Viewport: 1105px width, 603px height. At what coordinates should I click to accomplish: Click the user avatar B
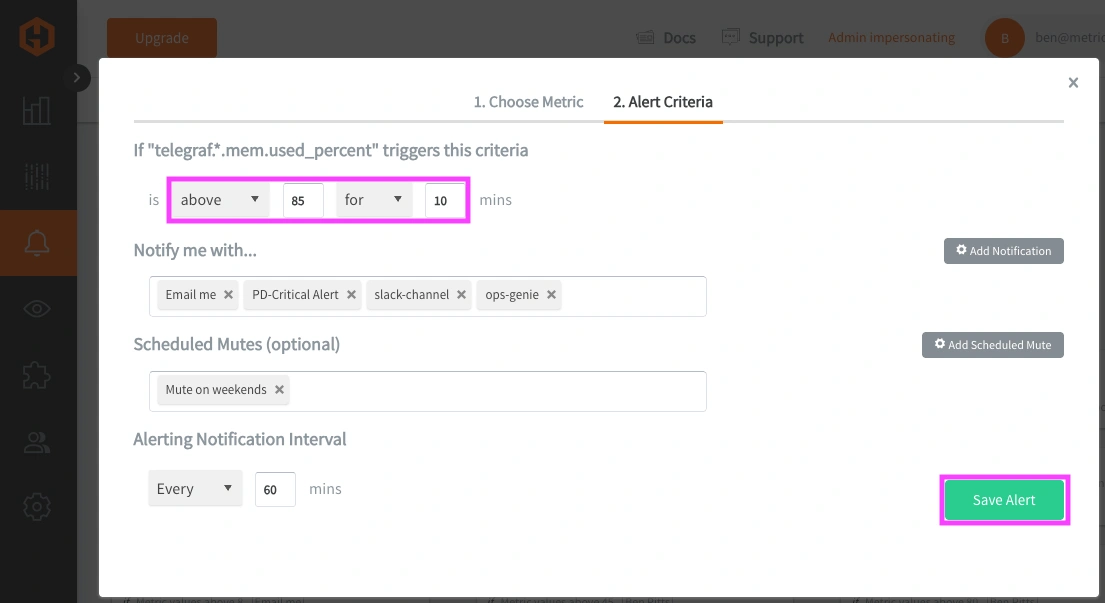coord(1004,38)
